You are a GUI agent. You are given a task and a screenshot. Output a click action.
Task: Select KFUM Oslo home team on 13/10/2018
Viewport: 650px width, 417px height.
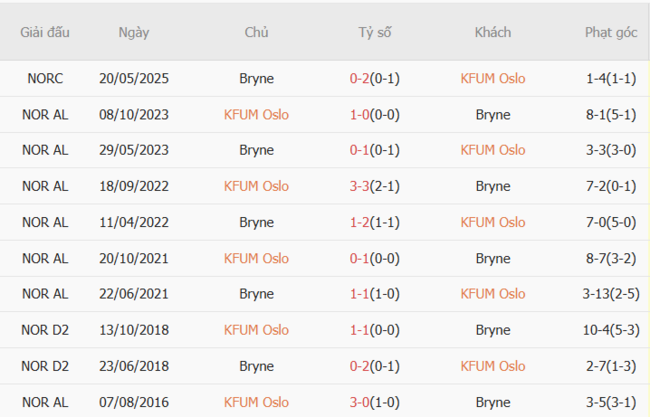[x=256, y=330]
